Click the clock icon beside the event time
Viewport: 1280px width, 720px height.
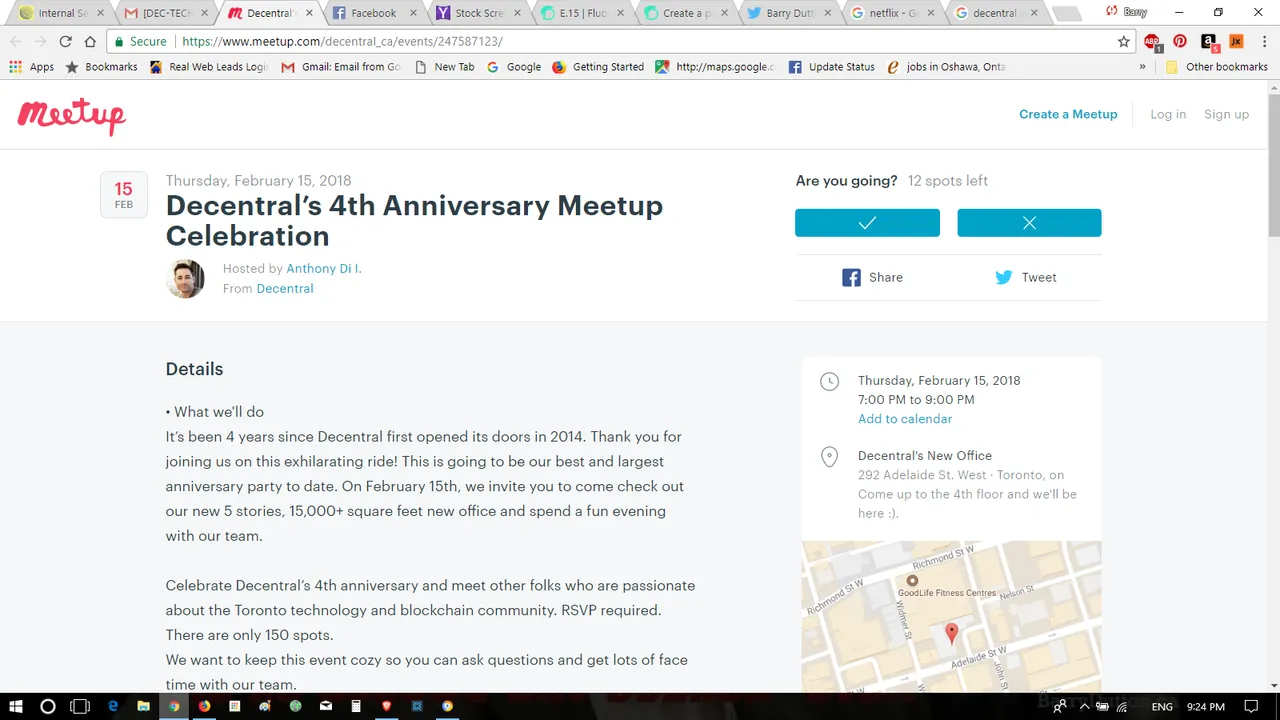pyautogui.click(x=829, y=381)
